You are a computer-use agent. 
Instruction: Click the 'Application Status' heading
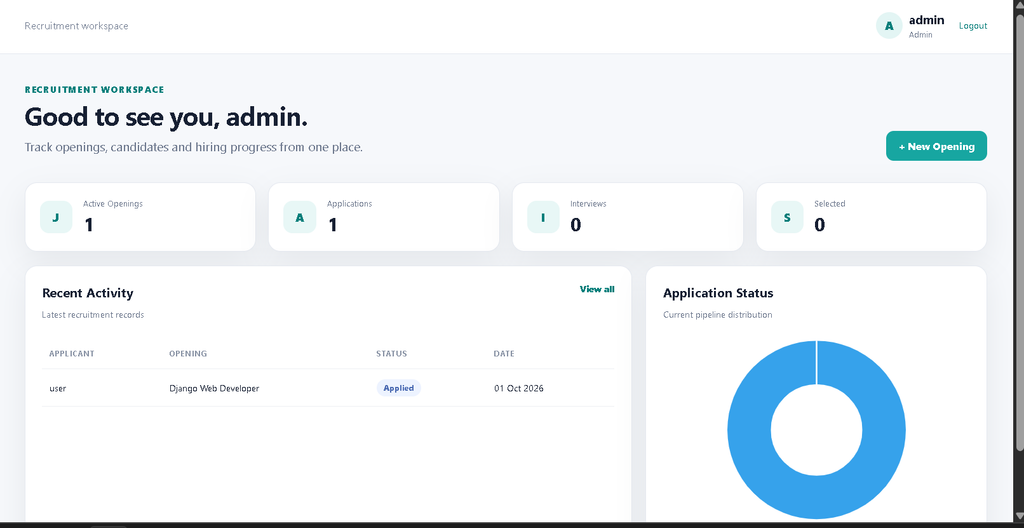pyautogui.click(x=718, y=293)
